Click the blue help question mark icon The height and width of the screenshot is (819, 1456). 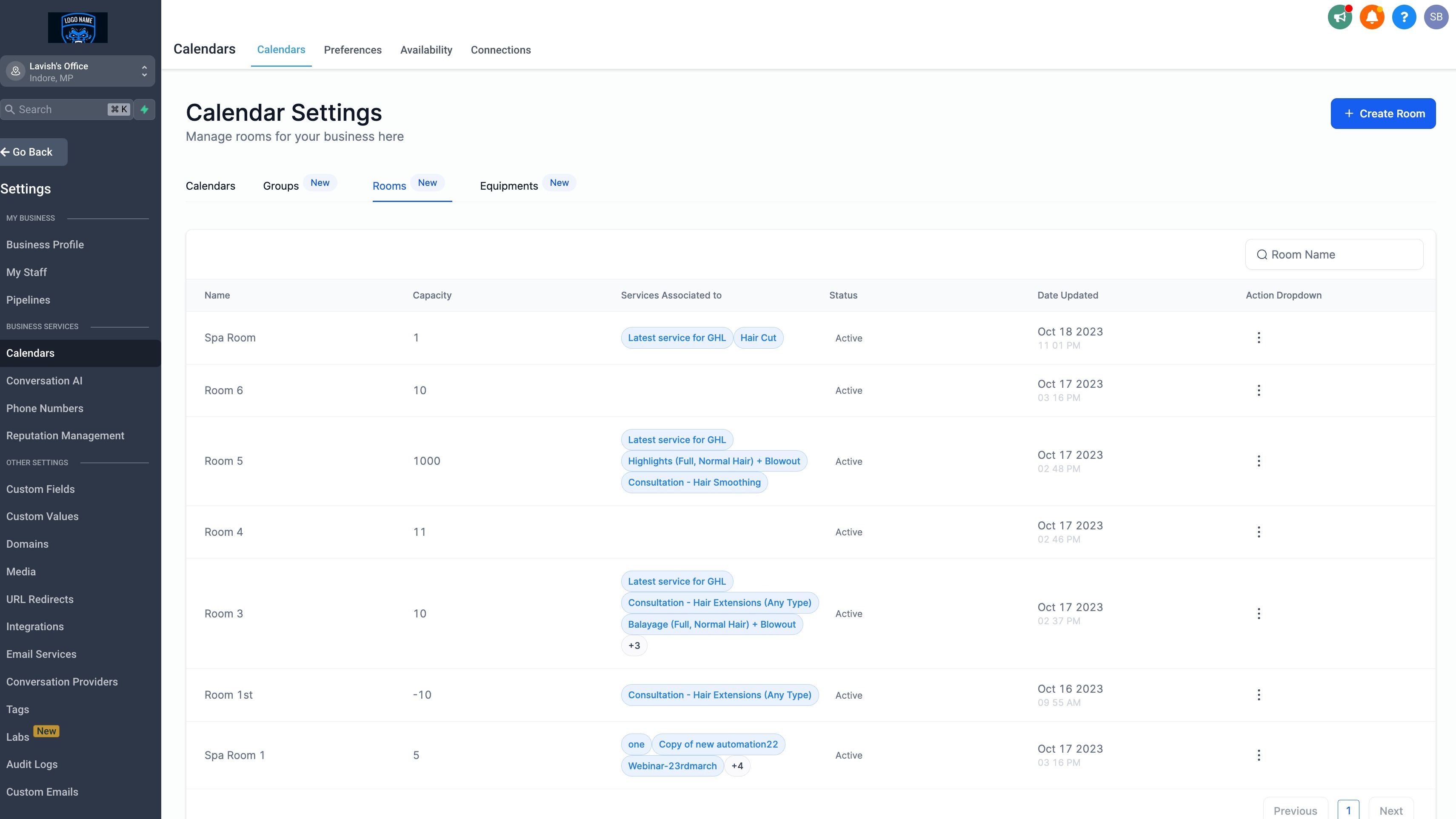point(1403,17)
